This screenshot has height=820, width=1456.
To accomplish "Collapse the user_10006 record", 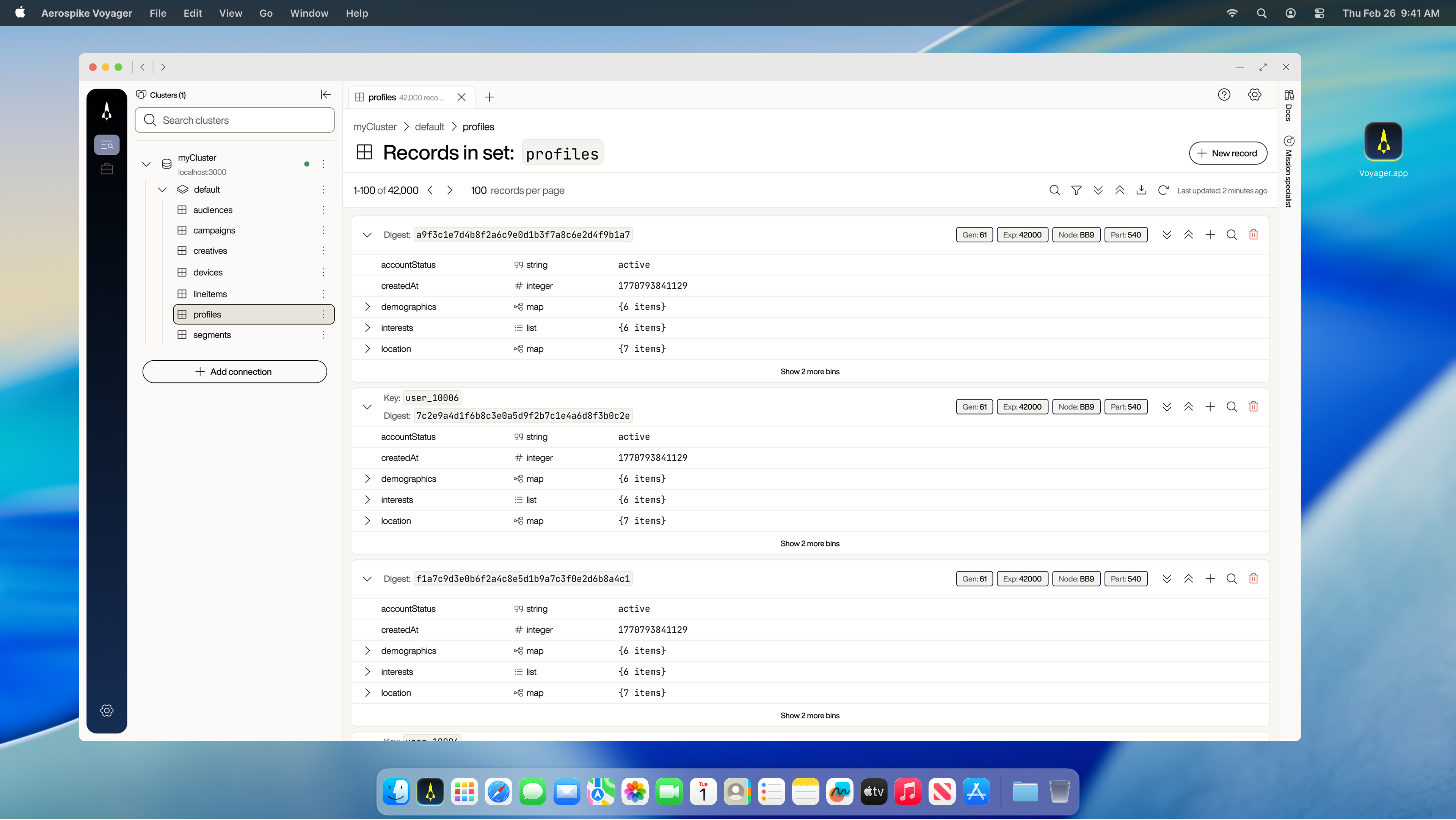I will point(367,407).
